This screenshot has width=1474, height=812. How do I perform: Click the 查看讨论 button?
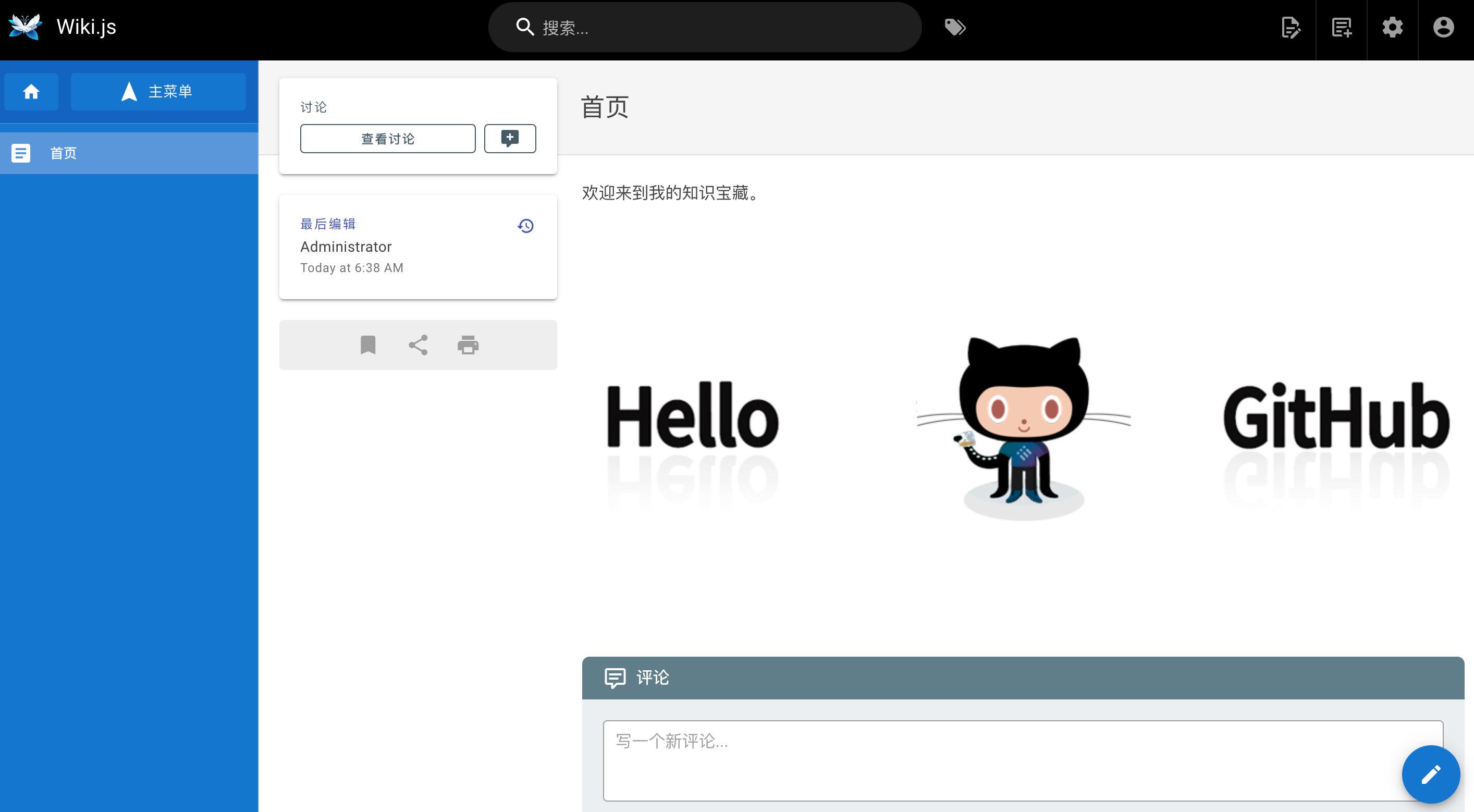(387, 138)
